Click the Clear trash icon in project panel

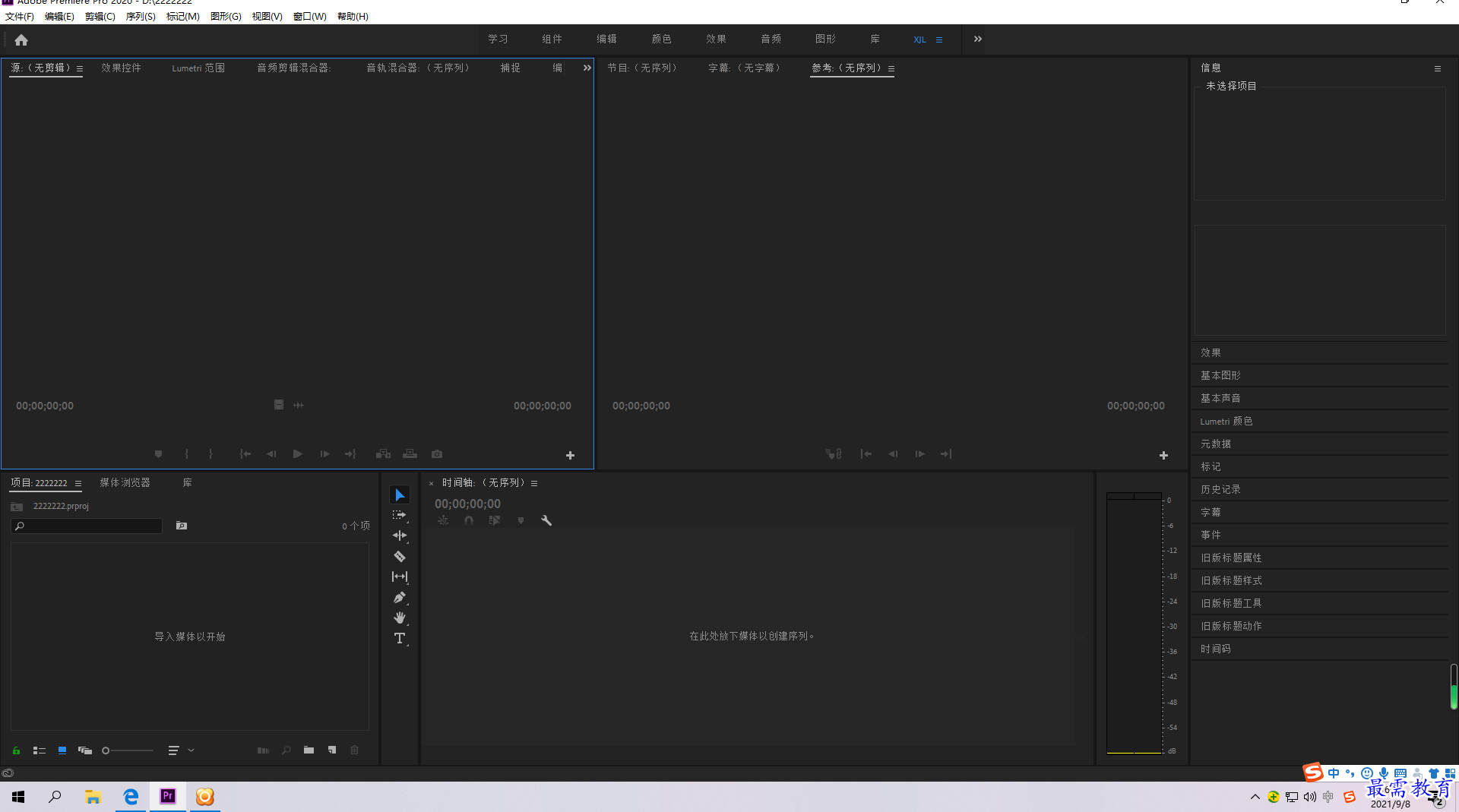(x=354, y=750)
